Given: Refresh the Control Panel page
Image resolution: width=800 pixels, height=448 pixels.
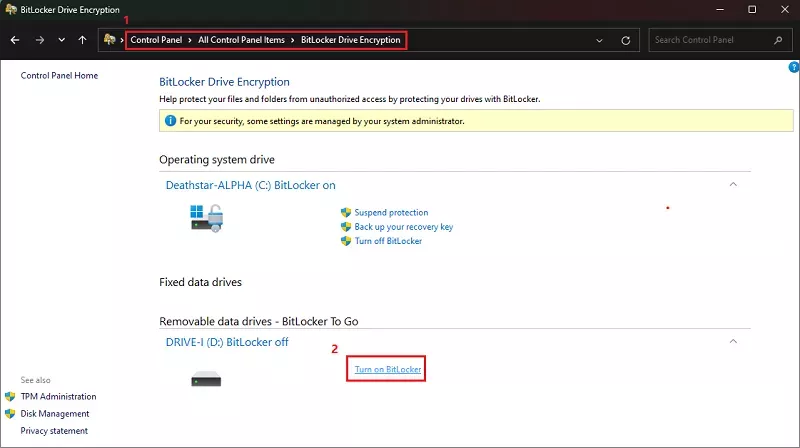Looking at the screenshot, I should (x=626, y=41).
